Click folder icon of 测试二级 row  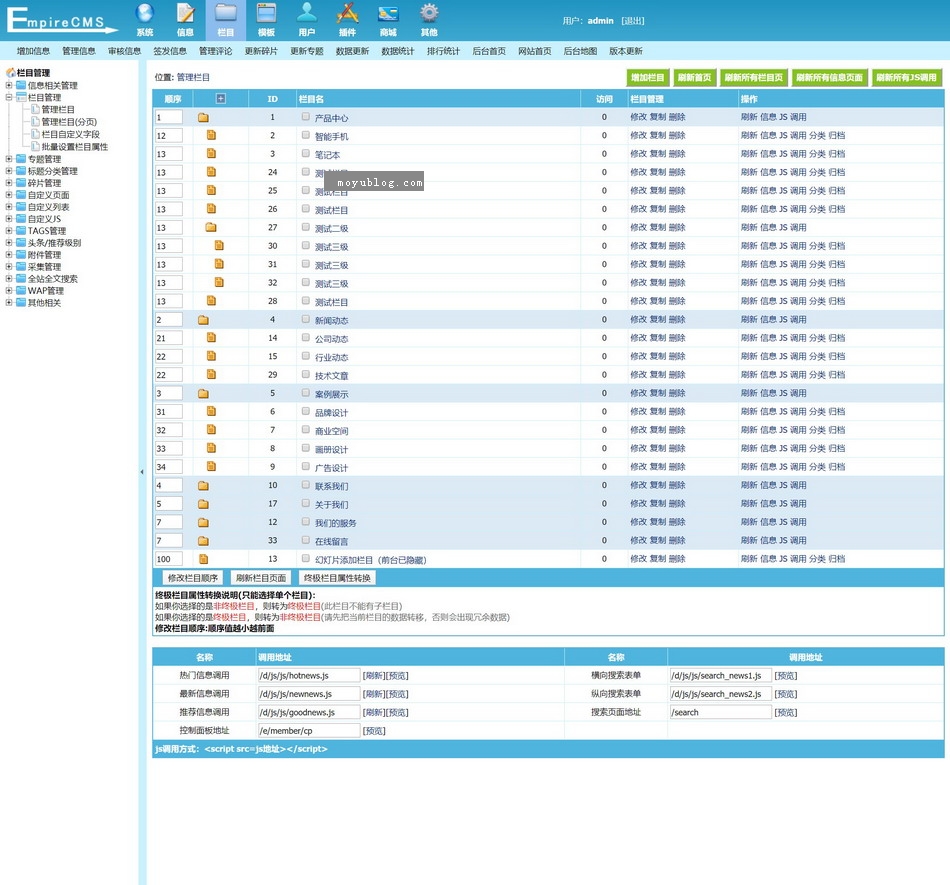click(211, 228)
